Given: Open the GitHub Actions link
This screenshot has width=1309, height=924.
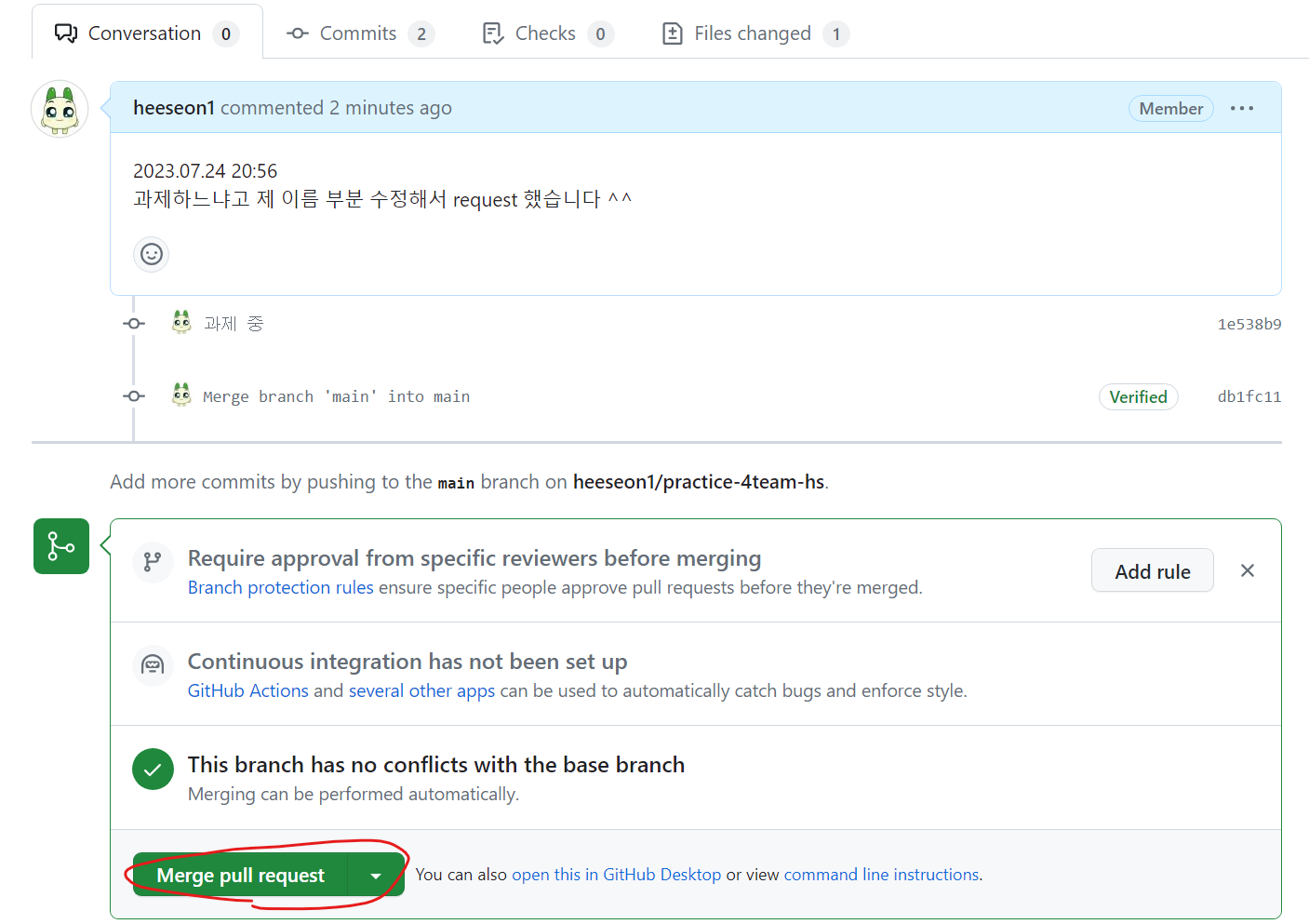Looking at the screenshot, I should pyautogui.click(x=248, y=691).
